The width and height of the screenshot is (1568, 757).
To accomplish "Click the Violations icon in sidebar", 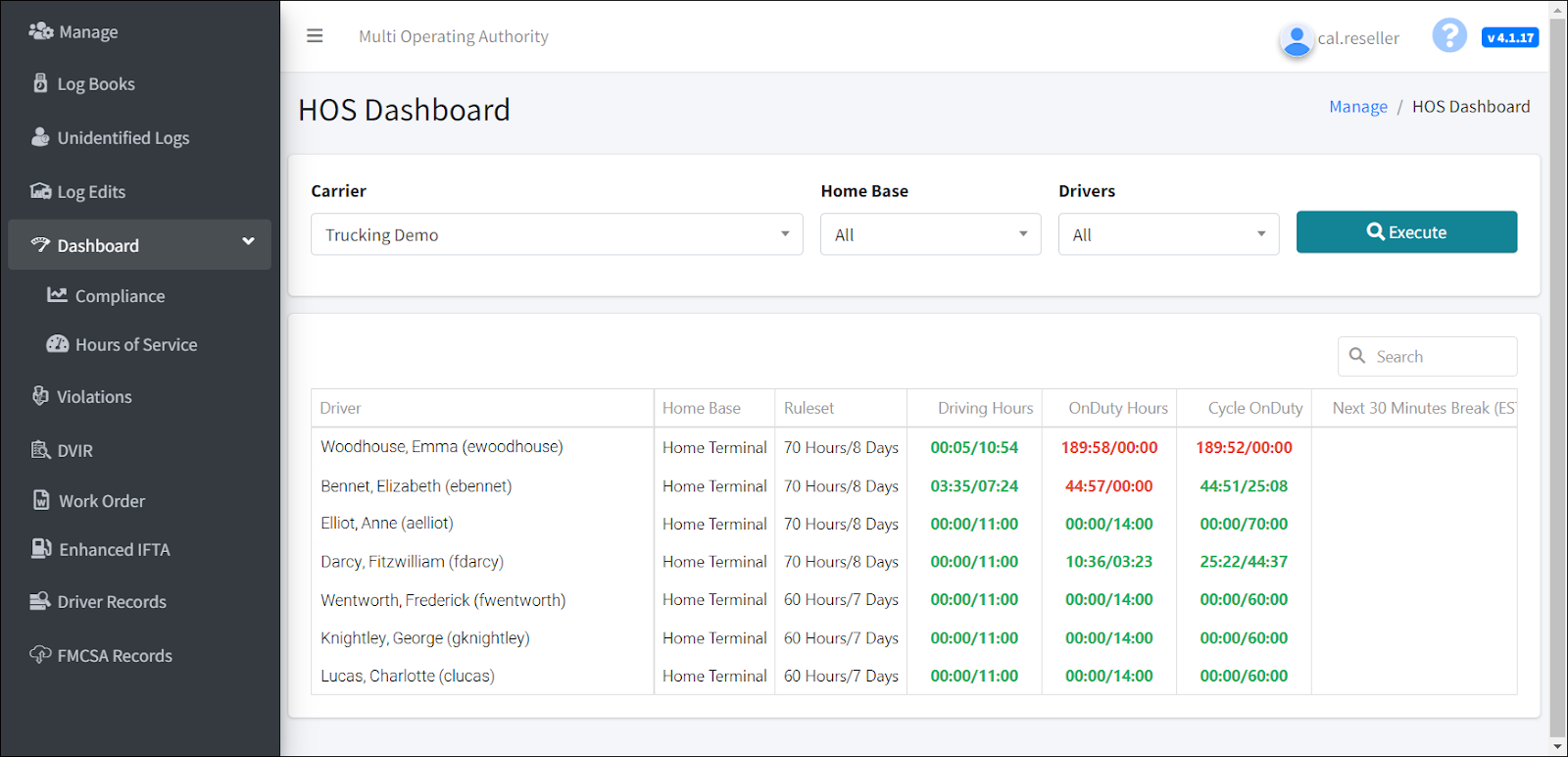I will click(40, 396).
